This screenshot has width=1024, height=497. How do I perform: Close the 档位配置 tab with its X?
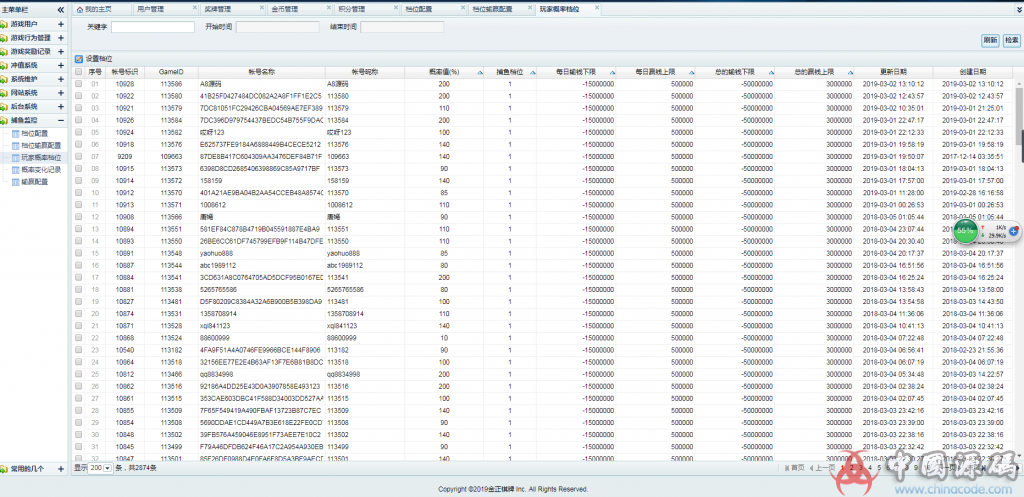click(x=462, y=8)
